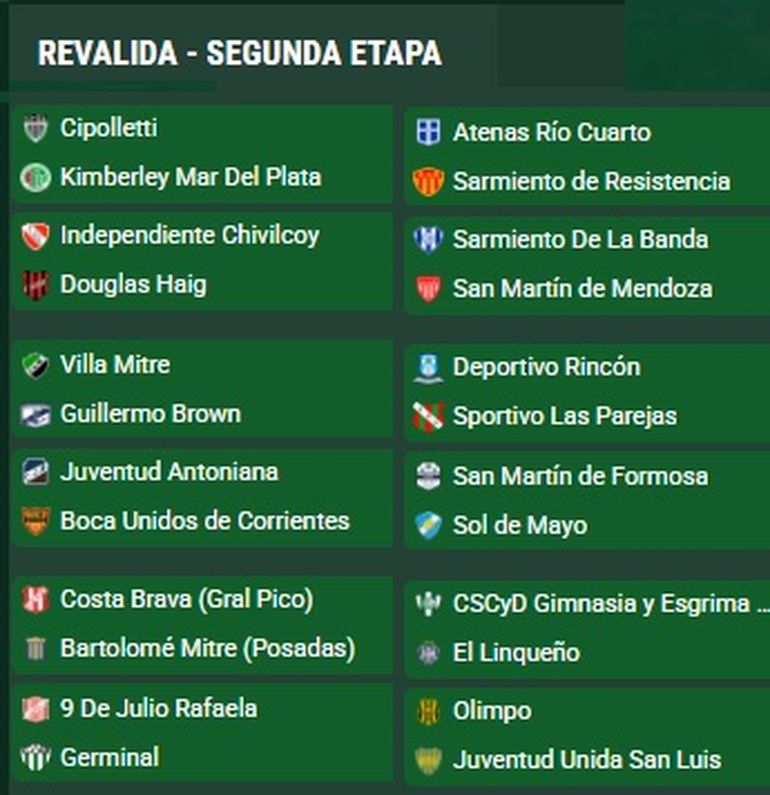This screenshot has height=795, width=770.
Task: Click the Costa Brava (Gral Pico) crest
Action: click(35, 600)
